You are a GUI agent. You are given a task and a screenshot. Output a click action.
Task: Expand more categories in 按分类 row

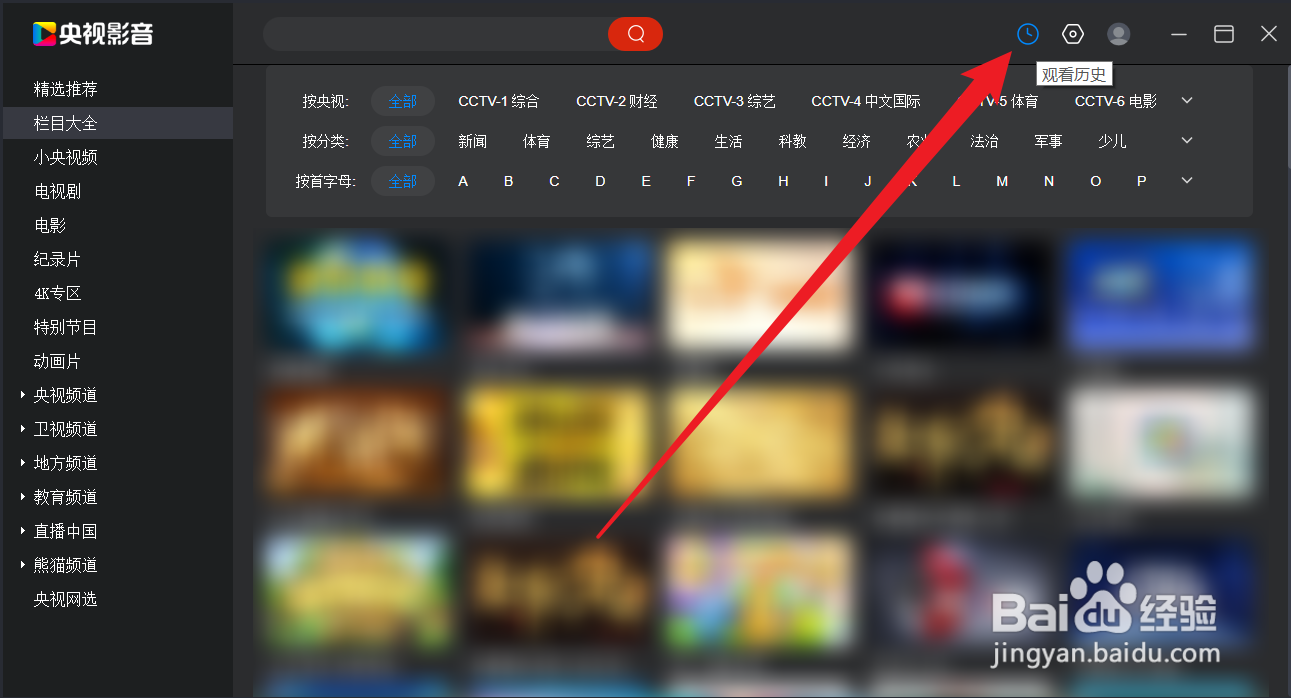pyautogui.click(x=1187, y=141)
